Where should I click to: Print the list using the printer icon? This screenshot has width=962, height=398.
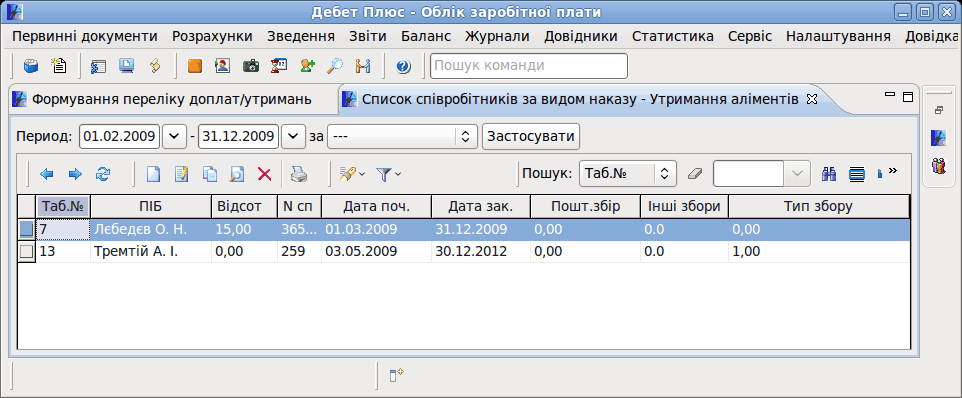[x=299, y=175]
